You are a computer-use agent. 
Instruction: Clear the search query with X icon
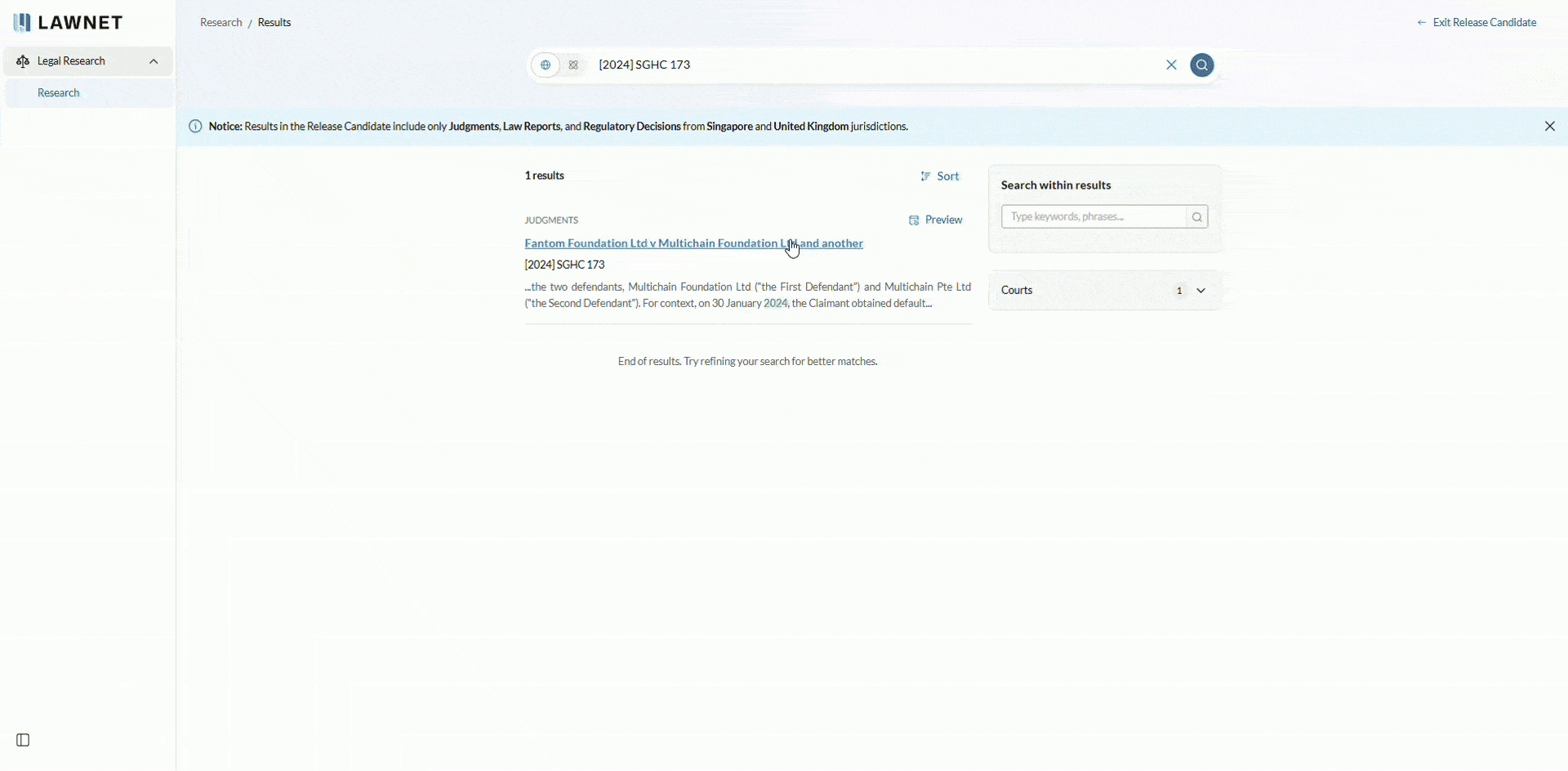pos(1172,65)
